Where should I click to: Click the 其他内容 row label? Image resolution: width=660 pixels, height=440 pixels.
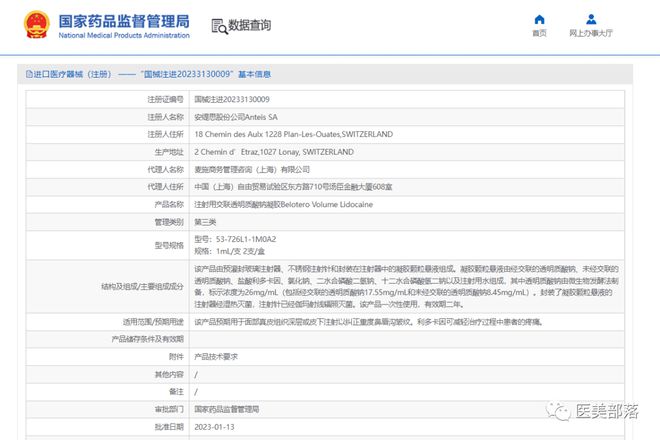tap(169, 374)
